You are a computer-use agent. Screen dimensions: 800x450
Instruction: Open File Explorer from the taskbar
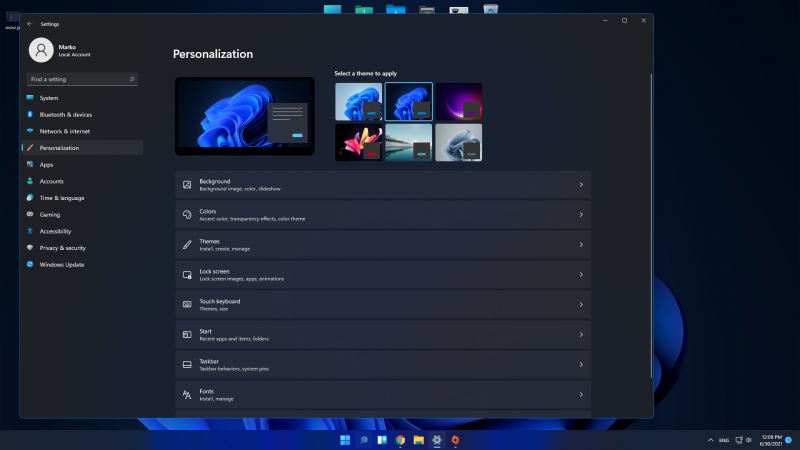pyautogui.click(x=419, y=440)
